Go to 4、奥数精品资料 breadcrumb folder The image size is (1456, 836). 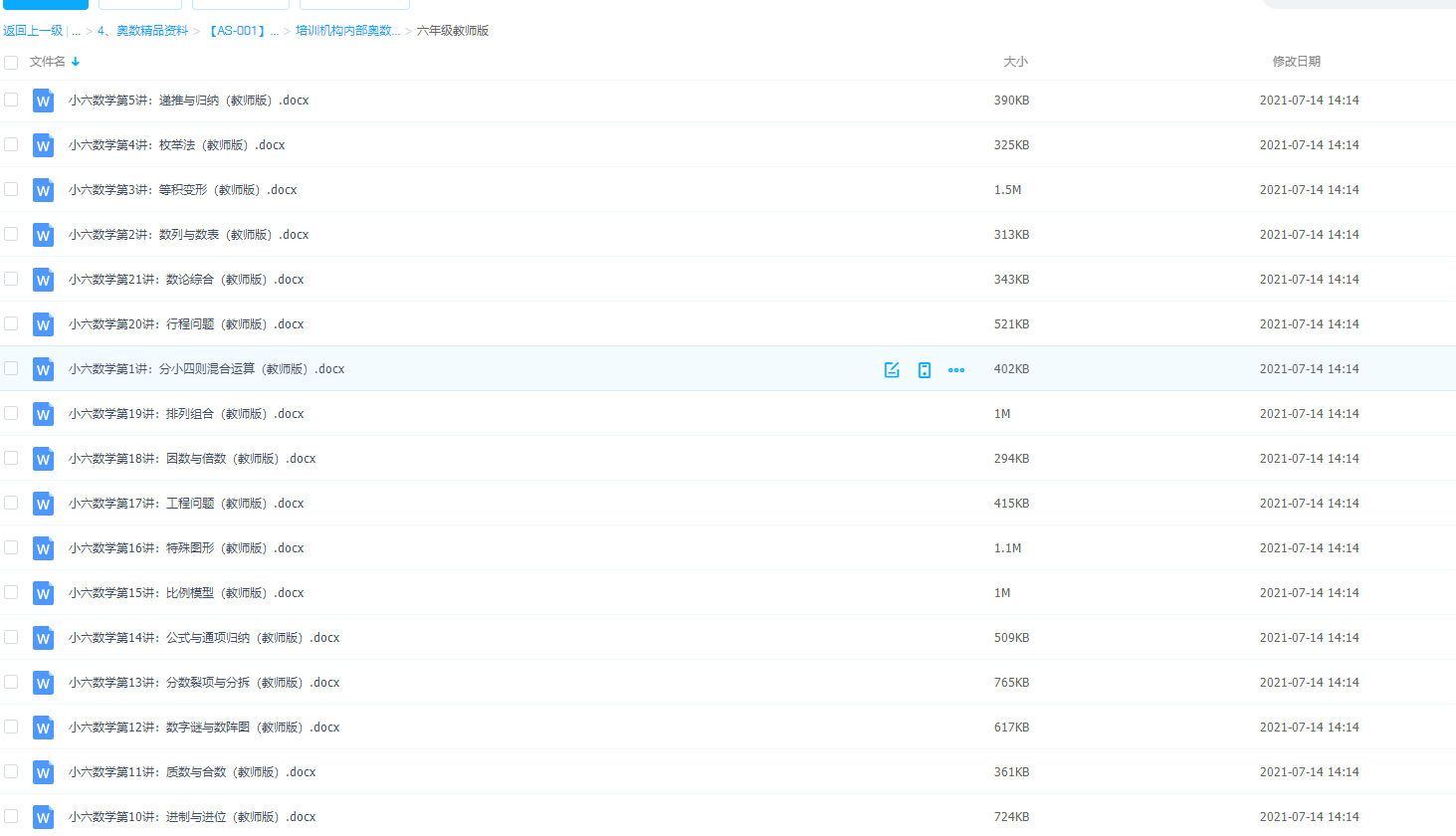tap(142, 31)
